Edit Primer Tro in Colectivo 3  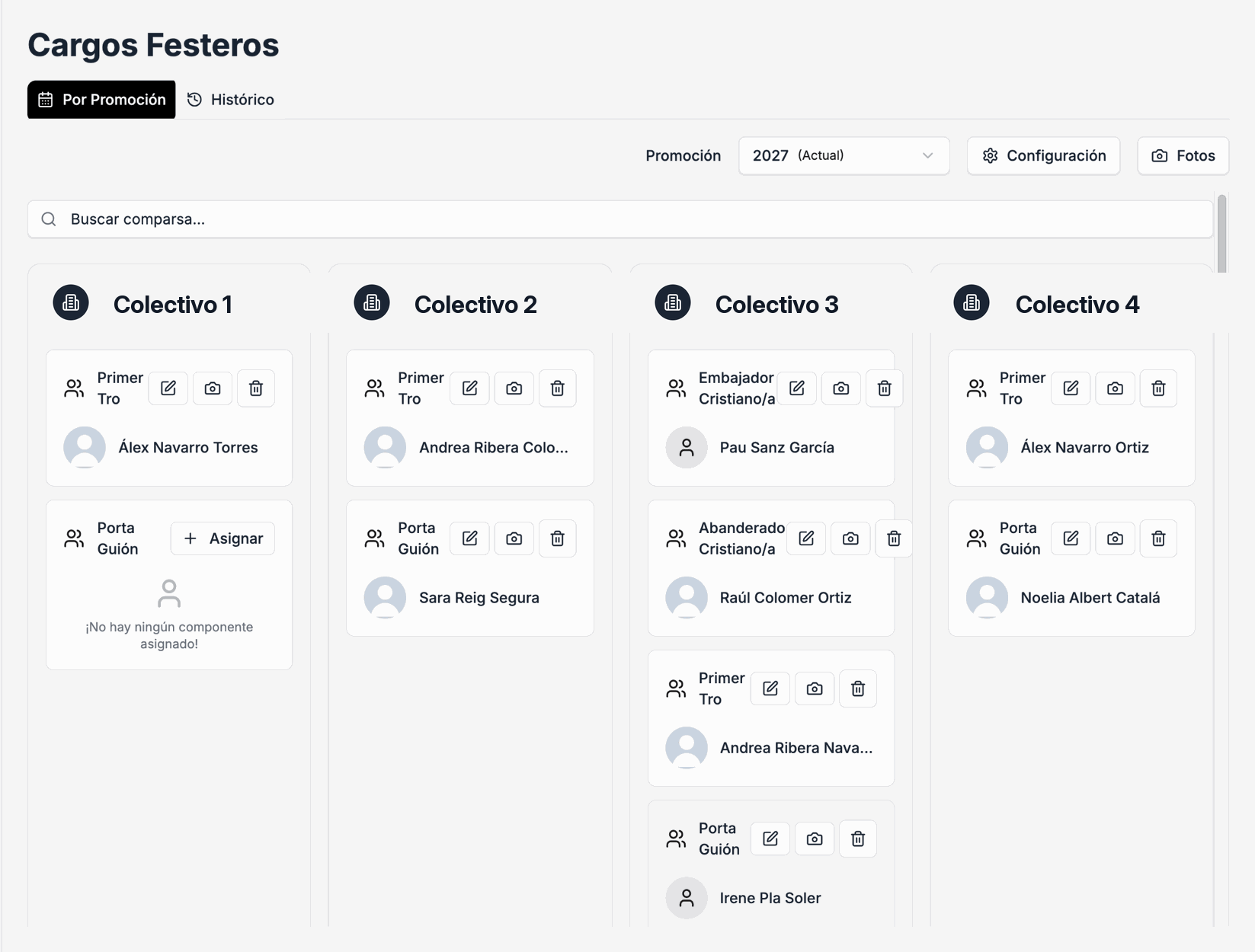click(x=770, y=688)
